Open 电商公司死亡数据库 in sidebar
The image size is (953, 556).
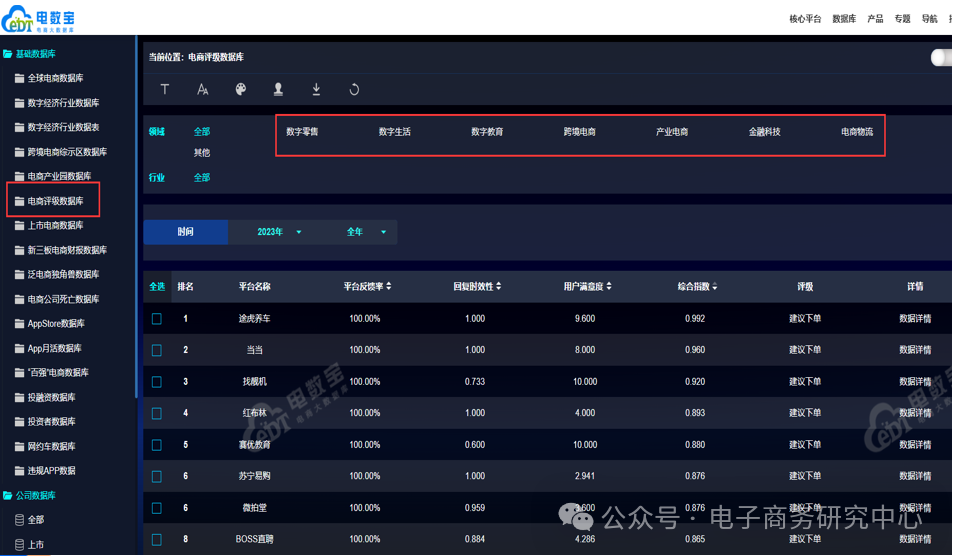click(63, 299)
